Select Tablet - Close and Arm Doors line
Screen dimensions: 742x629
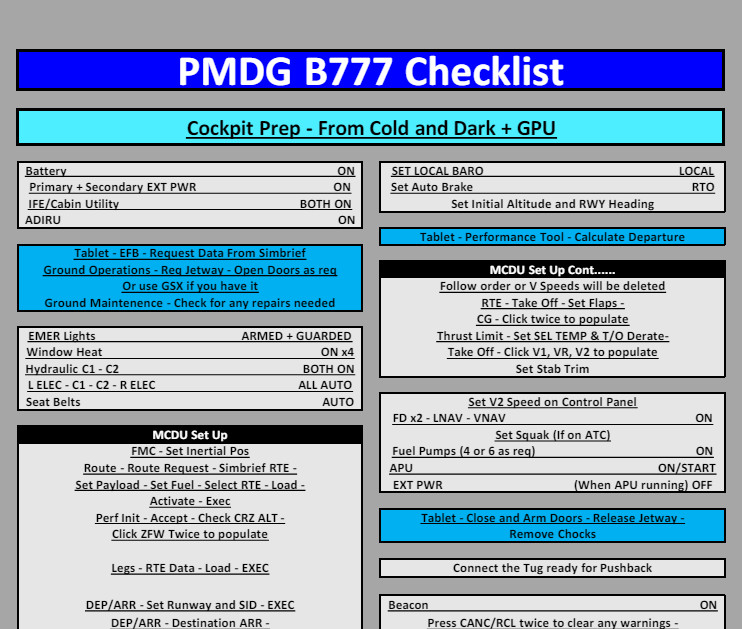click(552, 518)
